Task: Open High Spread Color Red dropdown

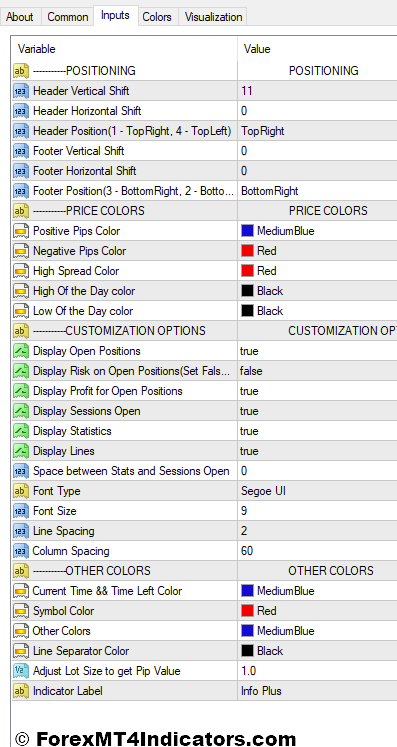Action: [x=317, y=271]
